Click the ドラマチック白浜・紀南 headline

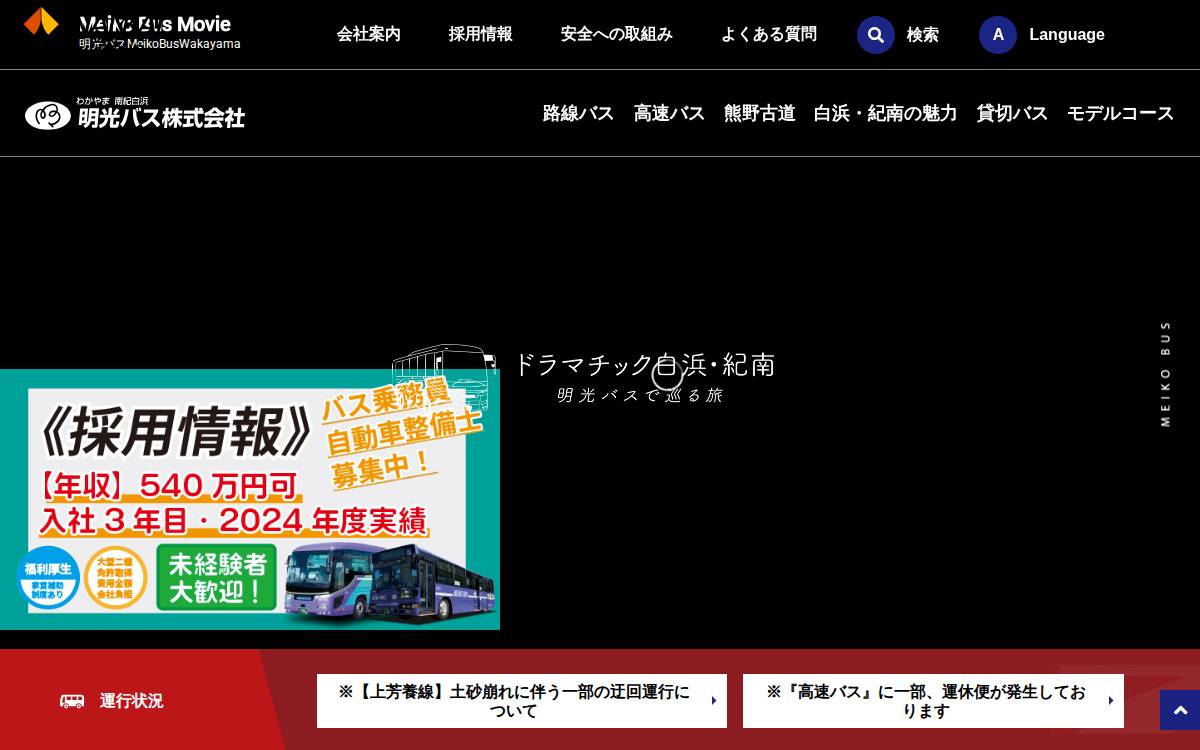point(644,364)
